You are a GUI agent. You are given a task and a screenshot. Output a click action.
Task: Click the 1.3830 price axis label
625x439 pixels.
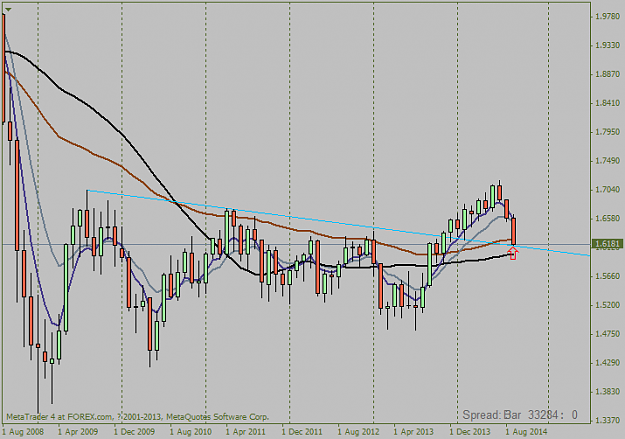pos(608,392)
